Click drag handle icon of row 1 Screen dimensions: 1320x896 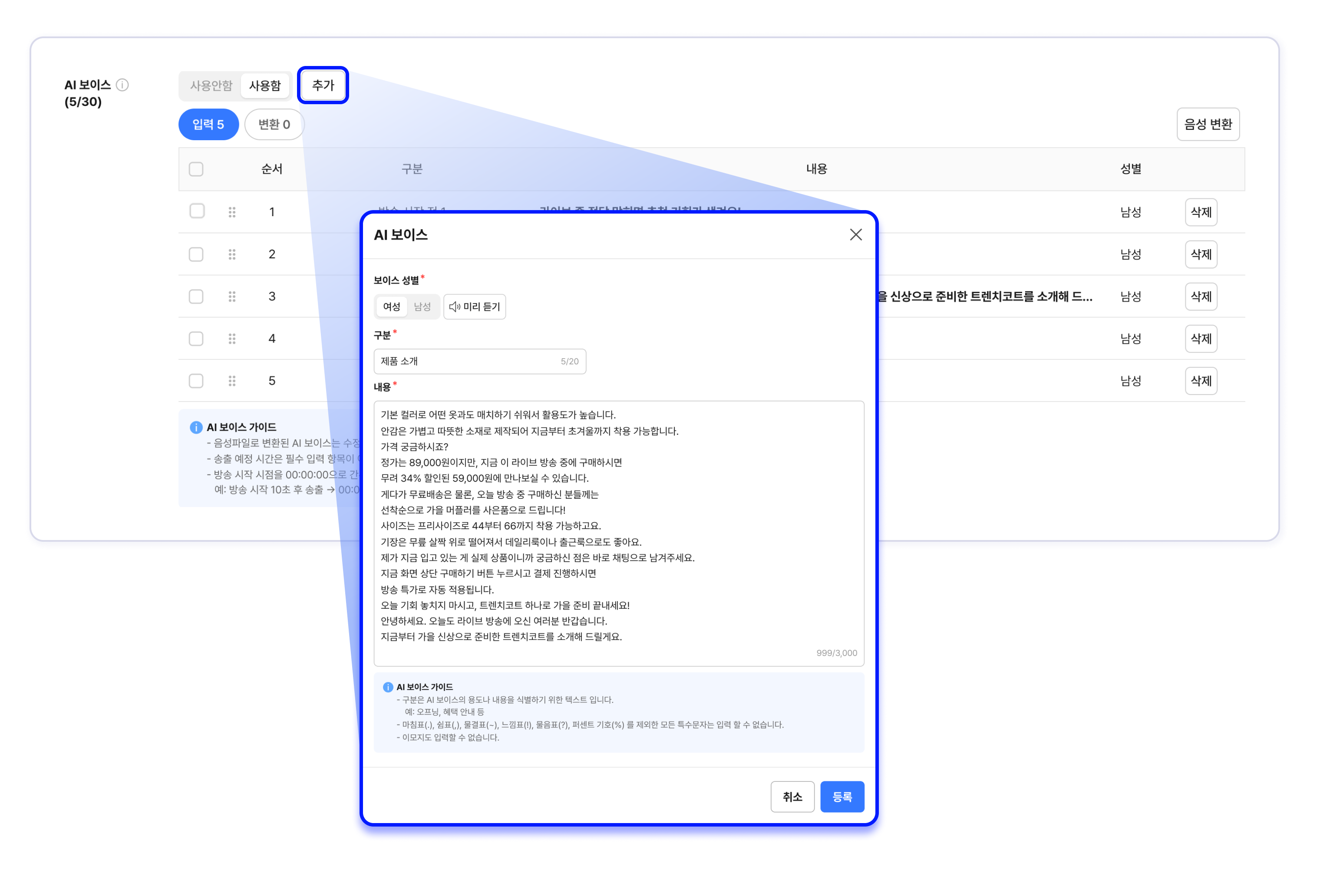[x=232, y=212]
